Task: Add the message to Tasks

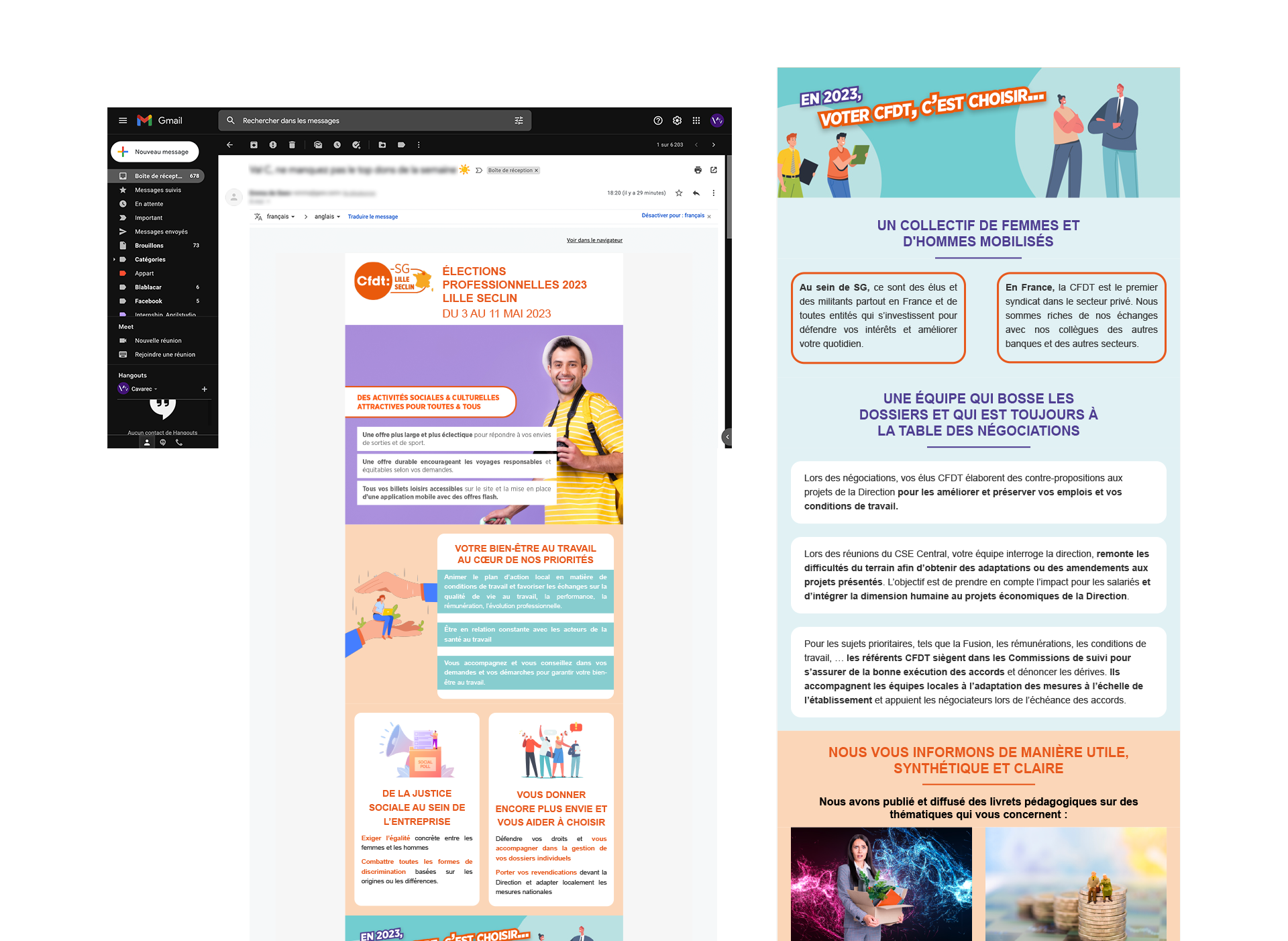Action: coord(356,145)
